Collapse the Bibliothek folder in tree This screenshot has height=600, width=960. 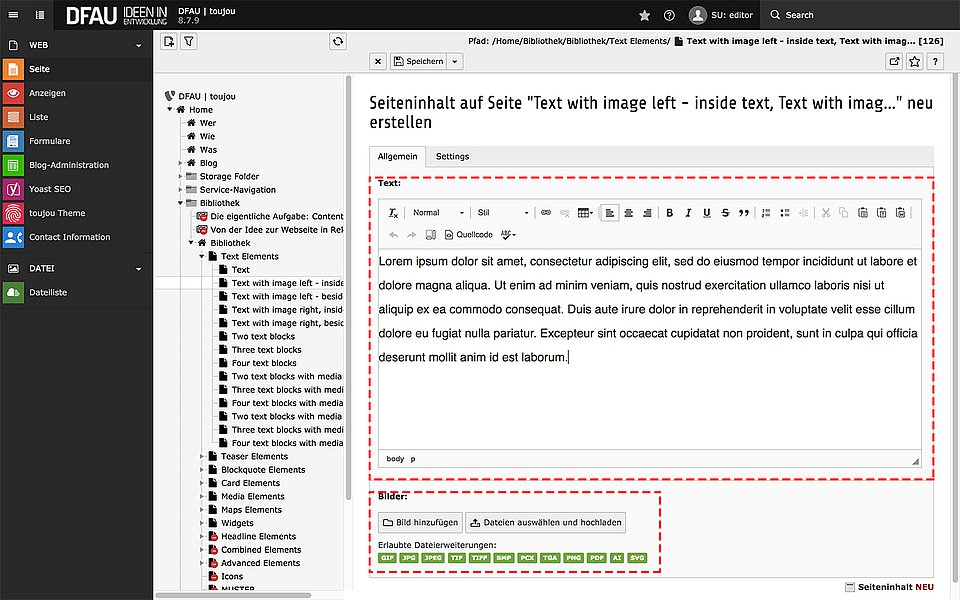tap(180, 203)
